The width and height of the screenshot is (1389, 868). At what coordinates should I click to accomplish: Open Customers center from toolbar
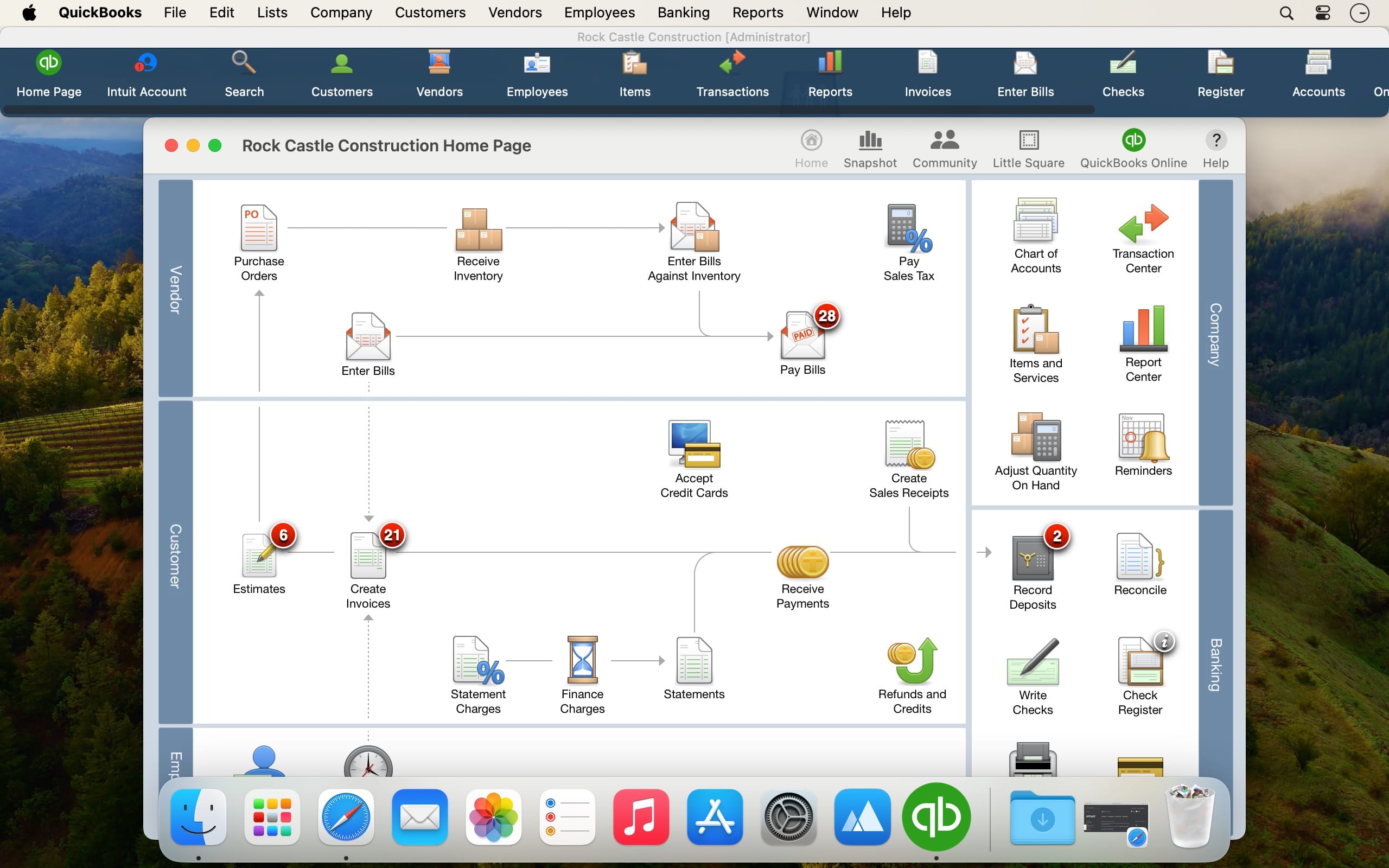click(341, 75)
